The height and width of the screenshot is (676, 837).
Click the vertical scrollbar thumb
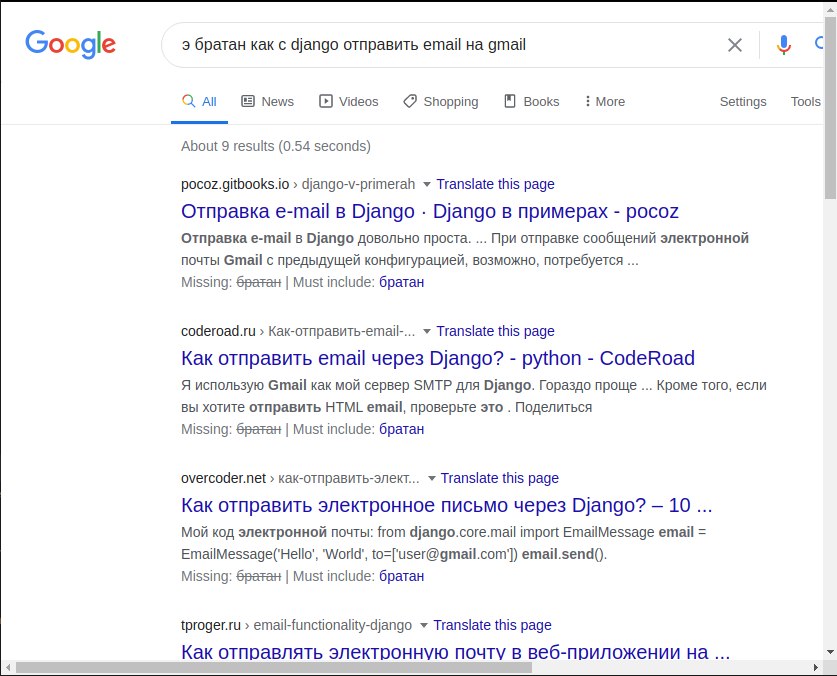[831, 107]
